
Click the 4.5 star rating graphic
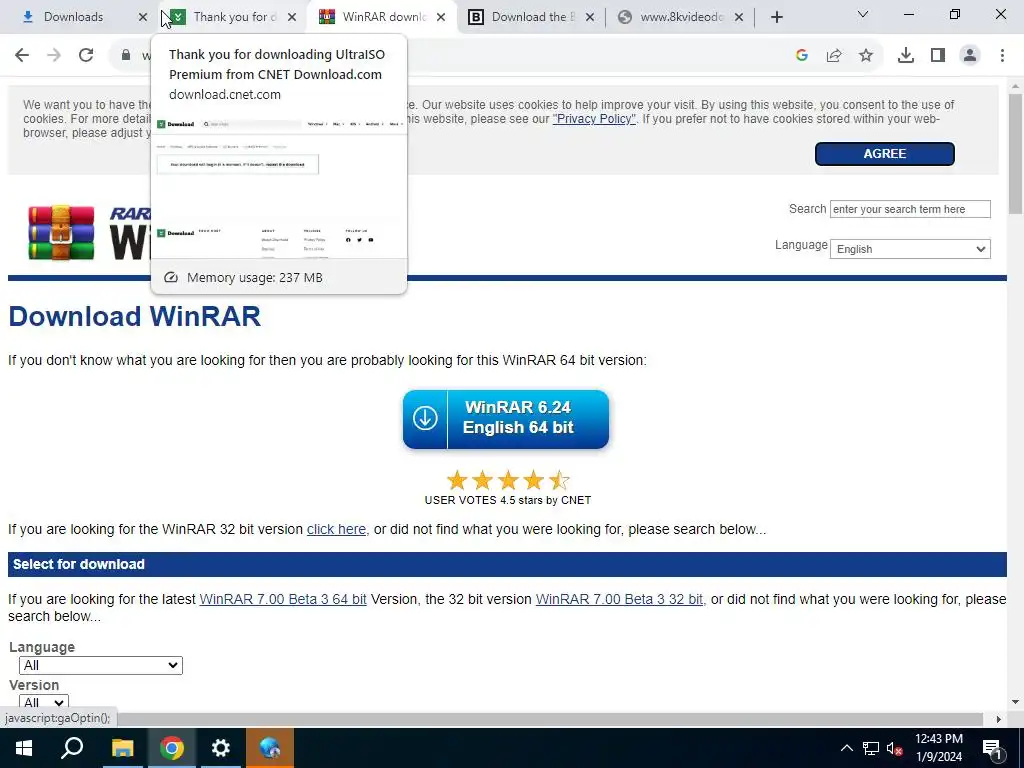[507, 481]
